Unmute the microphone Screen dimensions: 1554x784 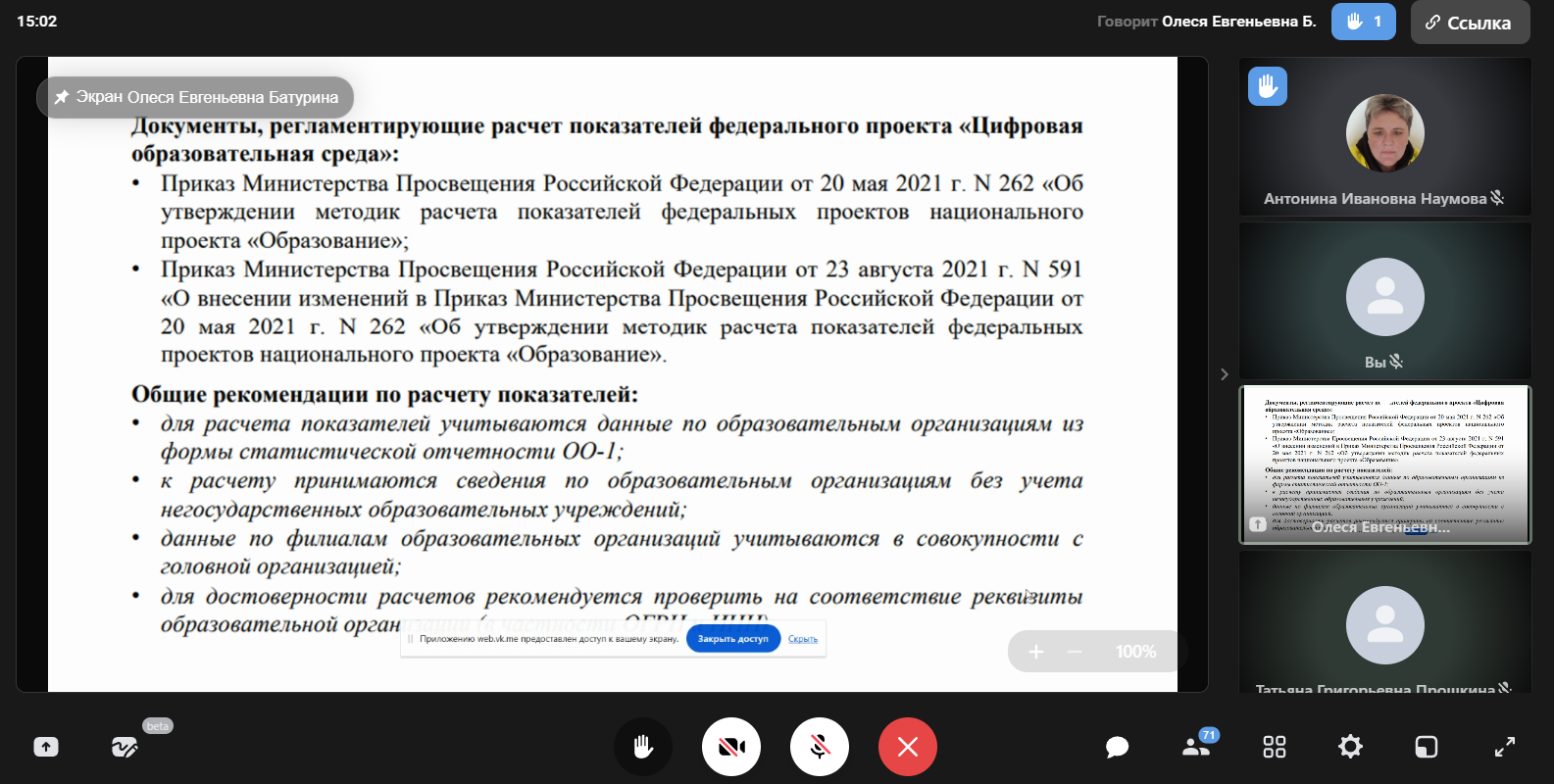click(820, 747)
